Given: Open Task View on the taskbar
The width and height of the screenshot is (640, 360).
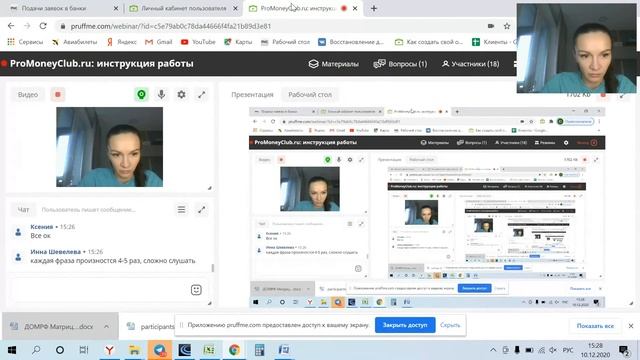Looking at the screenshot, I should pyautogui.click(x=84, y=350).
